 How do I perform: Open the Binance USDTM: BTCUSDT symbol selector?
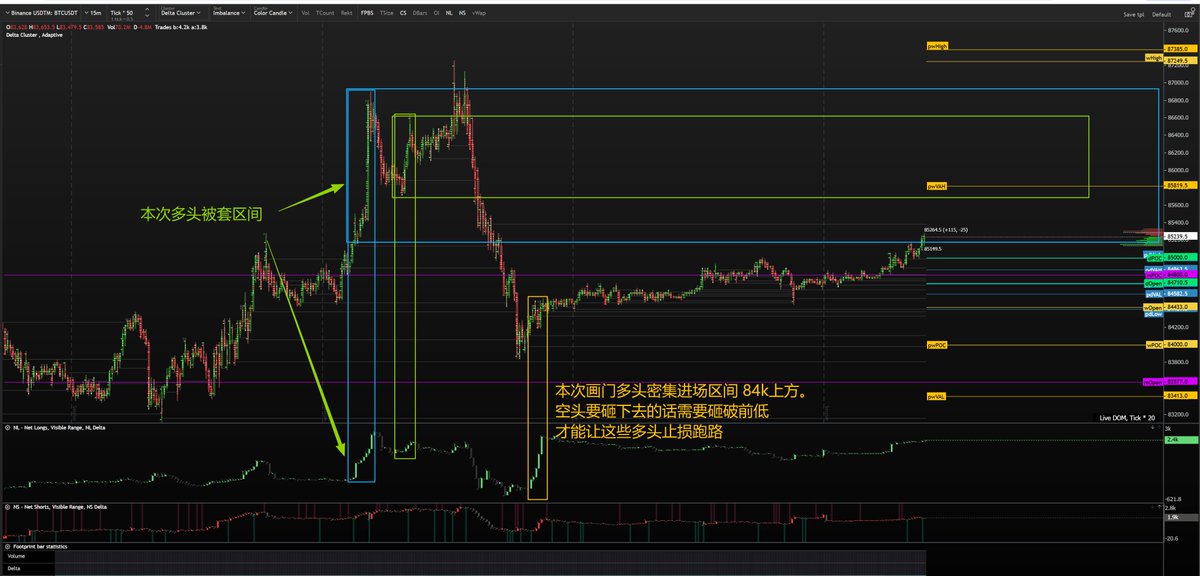coord(42,13)
